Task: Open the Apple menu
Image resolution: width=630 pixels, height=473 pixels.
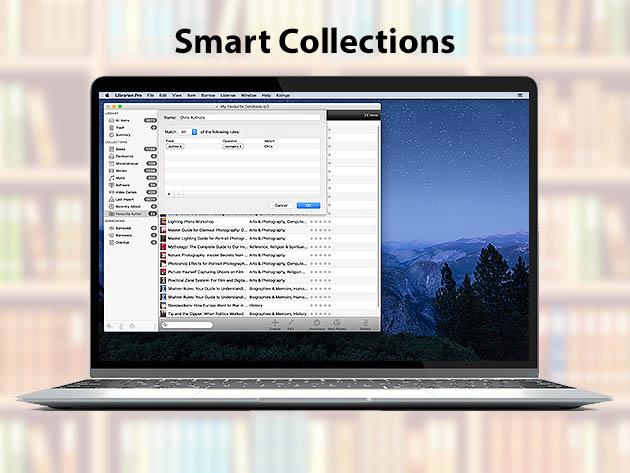Action: [x=107, y=96]
